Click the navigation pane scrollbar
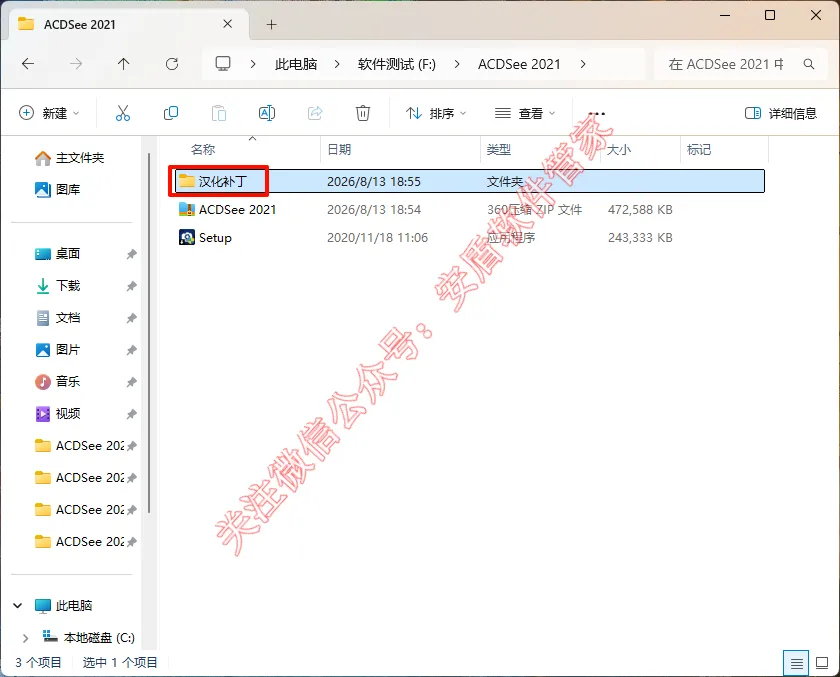Screen dimensions: 840x677 148,332
